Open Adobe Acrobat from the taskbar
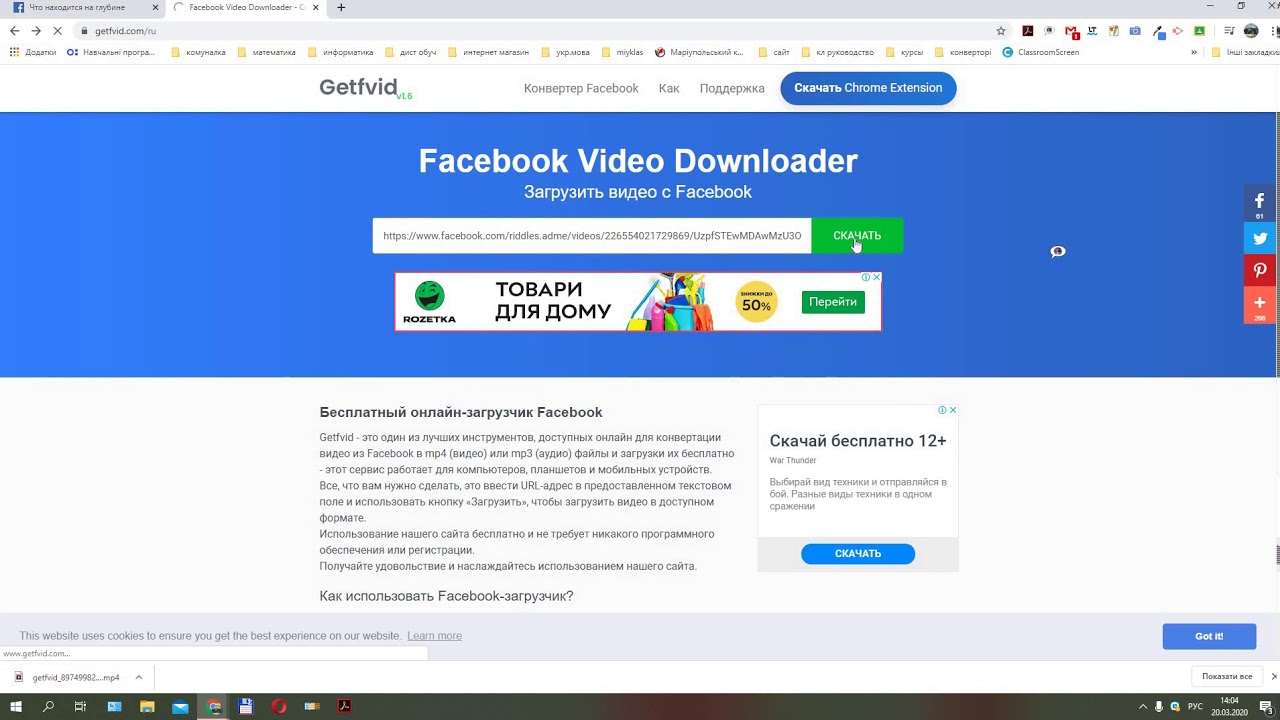This screenshot has width=1280, height=720. click(344, 706)
